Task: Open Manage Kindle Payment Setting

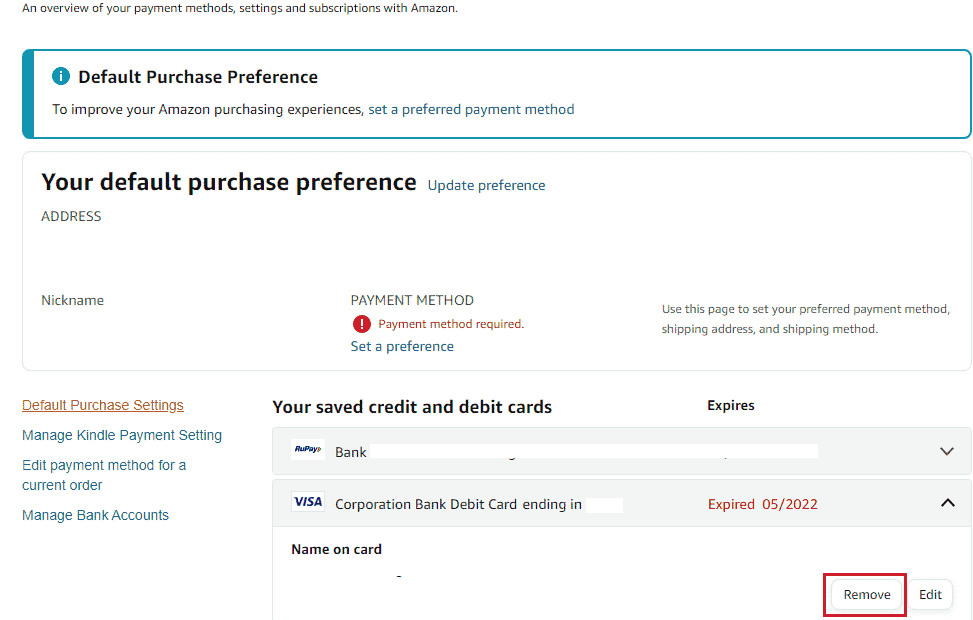Action: click(122, 435)
